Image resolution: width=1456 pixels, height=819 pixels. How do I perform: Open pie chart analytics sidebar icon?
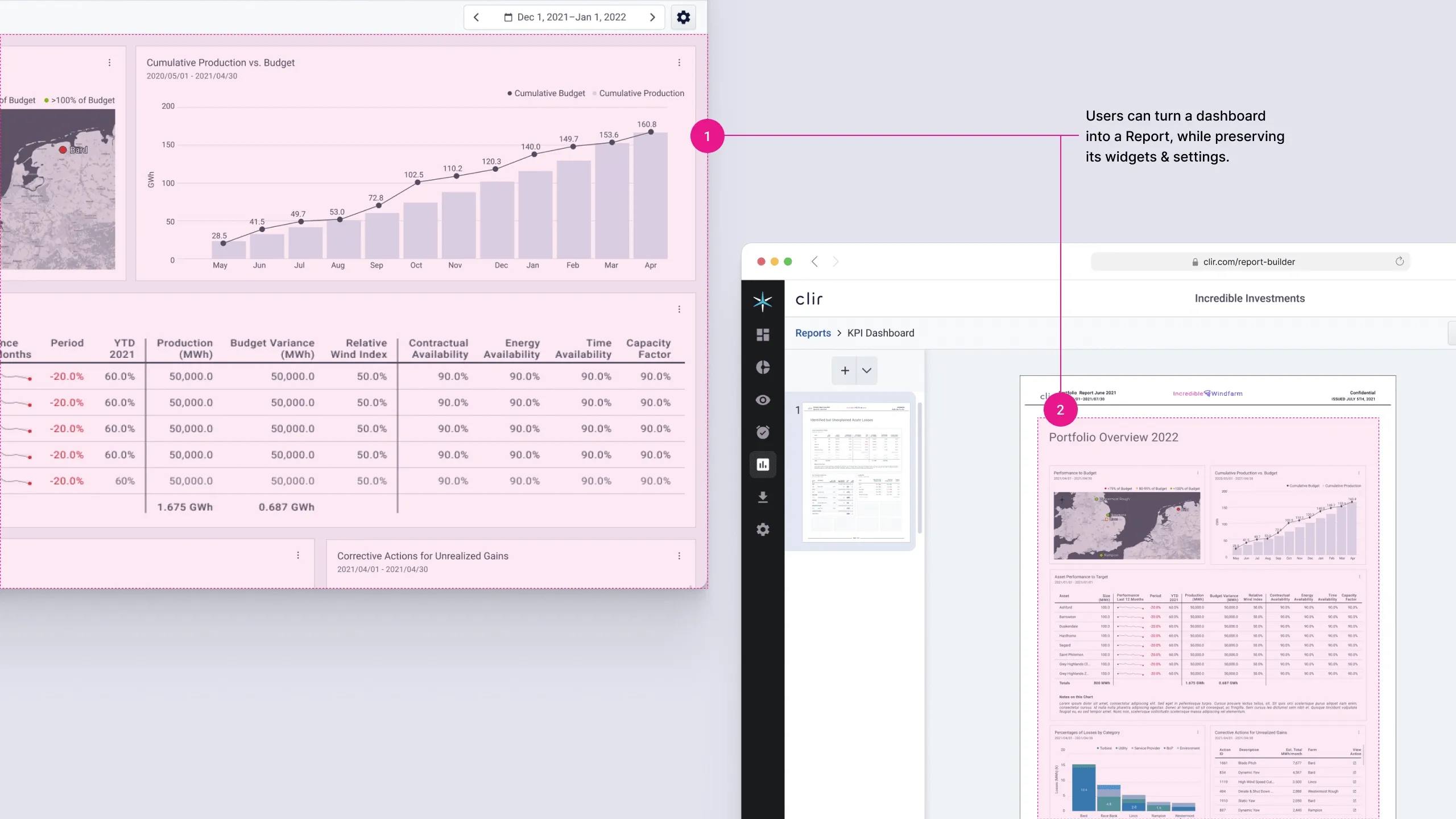(x=763, y=367)
